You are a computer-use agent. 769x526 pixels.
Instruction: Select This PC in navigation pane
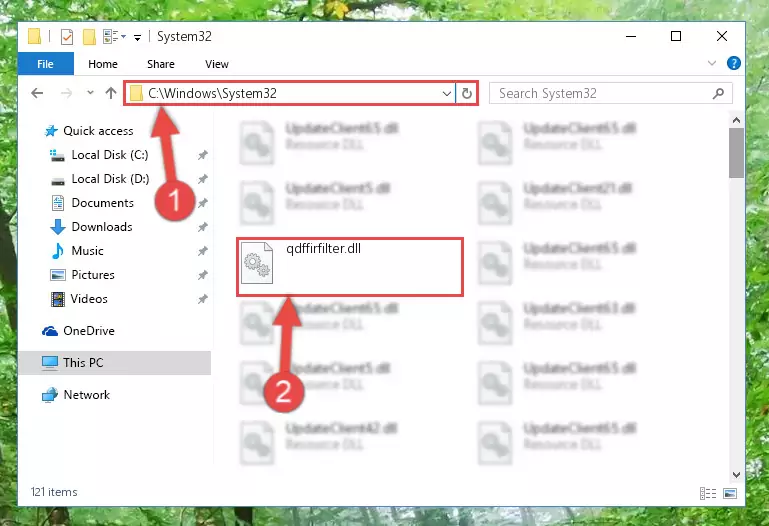[115, 363]
